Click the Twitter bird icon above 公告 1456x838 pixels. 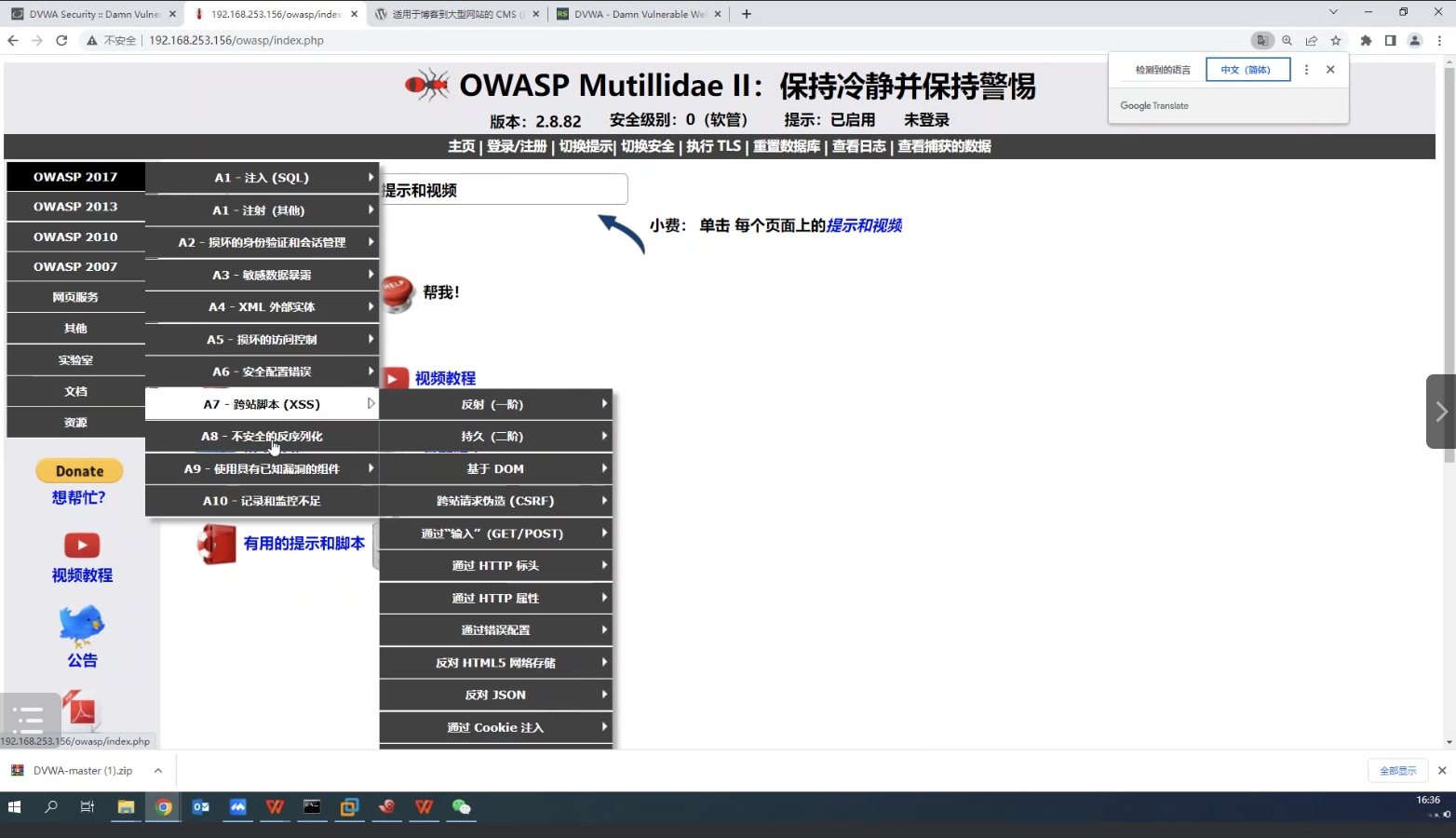[x=82, y=625]
